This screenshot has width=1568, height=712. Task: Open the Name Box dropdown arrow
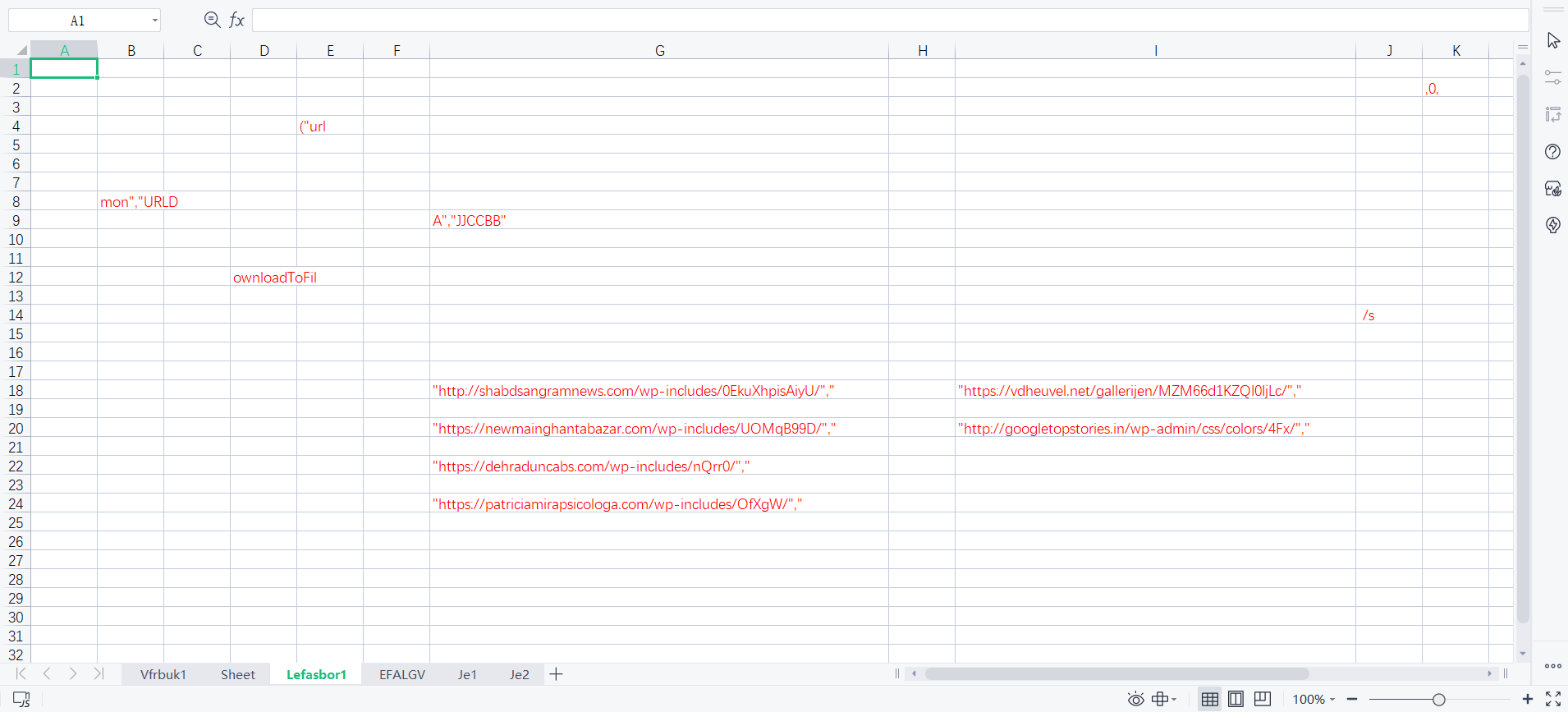click(x=154, y=21)
